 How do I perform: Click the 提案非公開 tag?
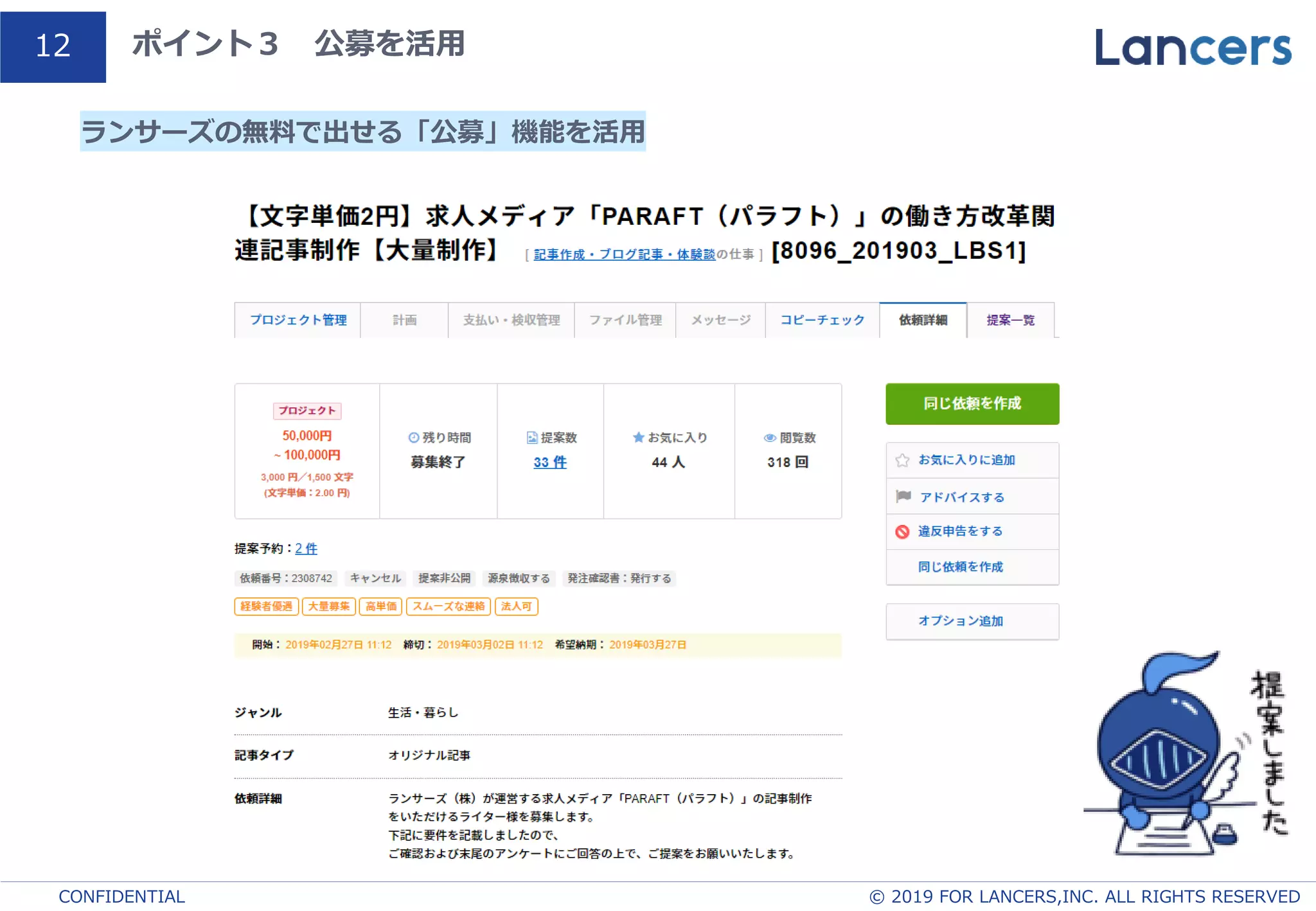pyautogui.click(x=445, y=578)
